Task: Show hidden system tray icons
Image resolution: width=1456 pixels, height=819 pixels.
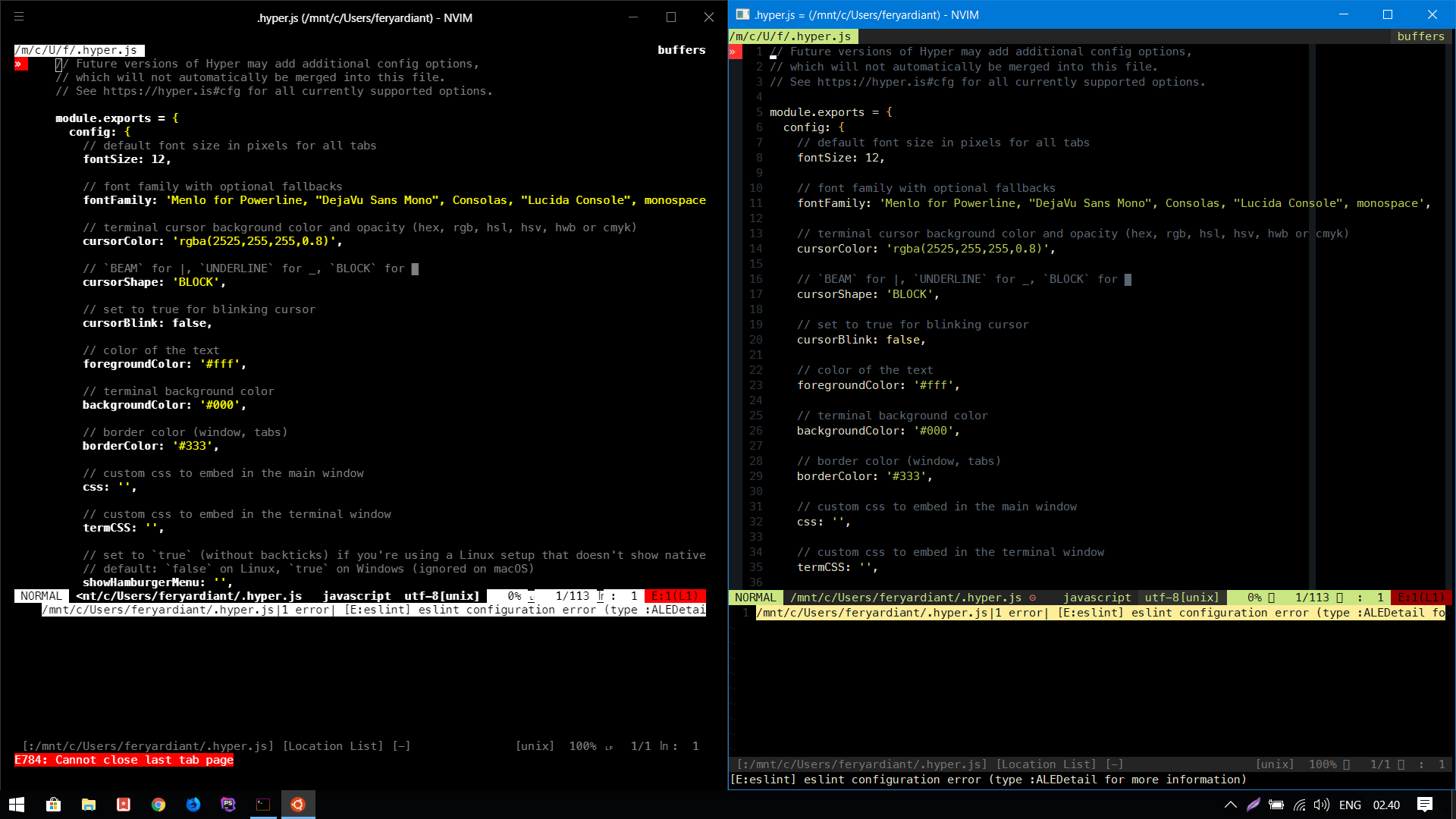Action: coord(1231,805)
